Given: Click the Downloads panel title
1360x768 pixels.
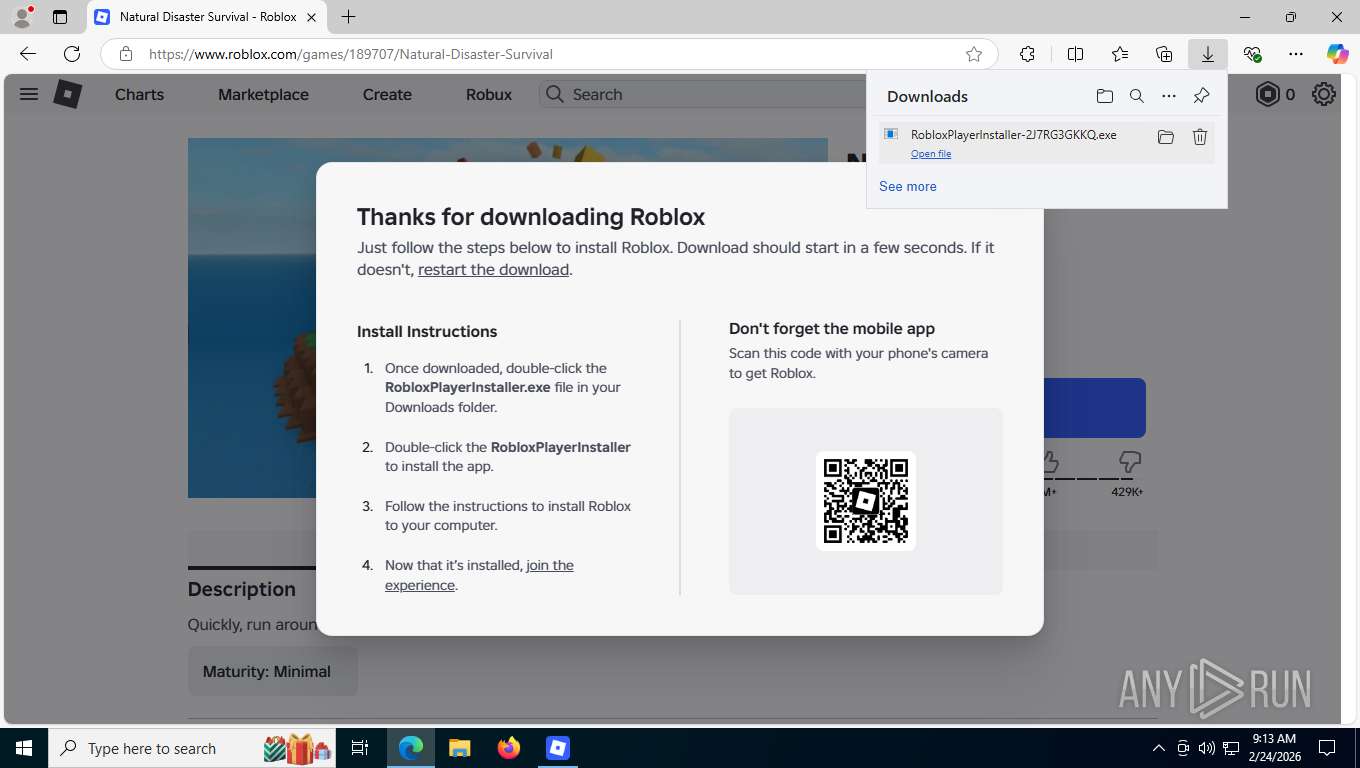Looking at the screenshot, I should coord(927,96).
